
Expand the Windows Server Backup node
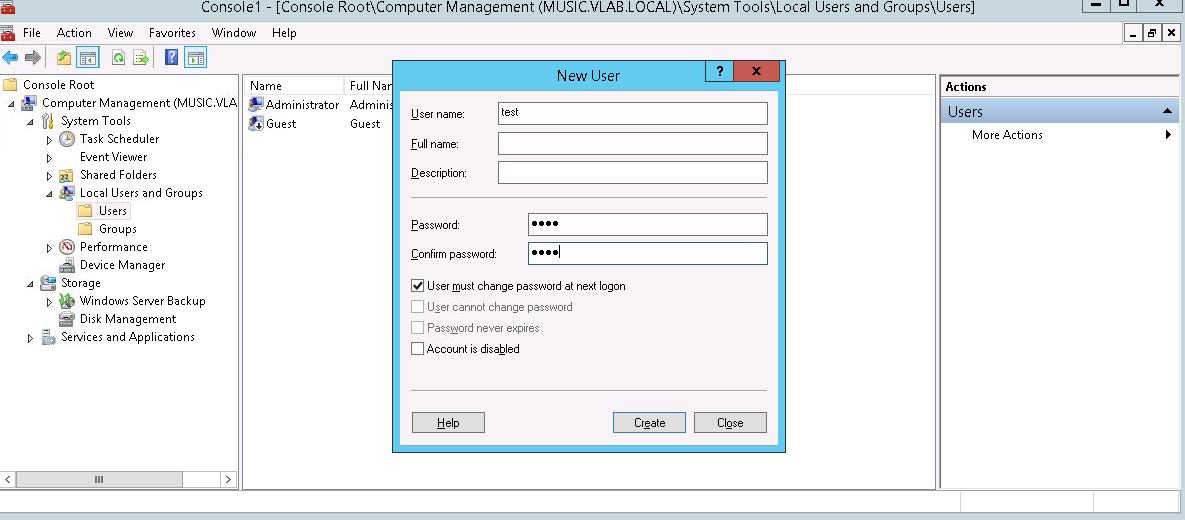(49, 302)
